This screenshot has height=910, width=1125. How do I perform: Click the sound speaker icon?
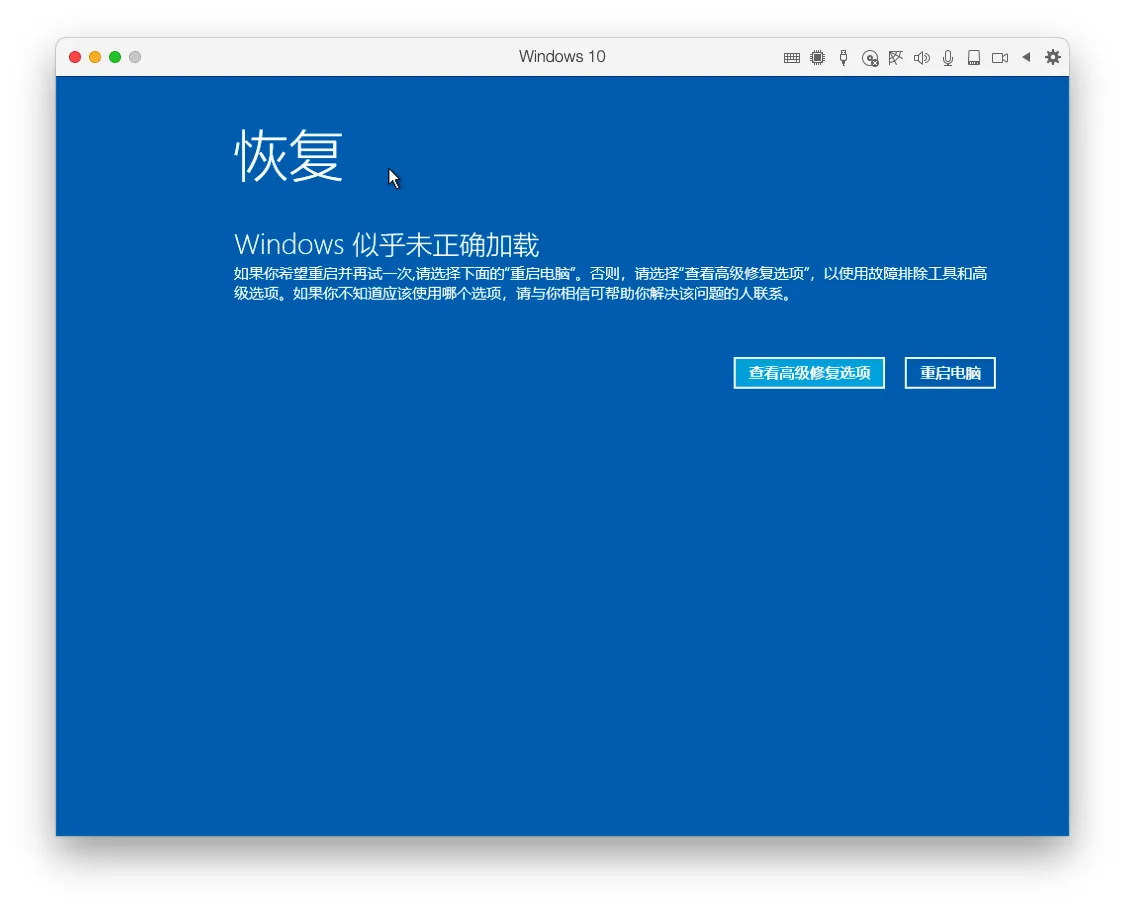(922, 57)
